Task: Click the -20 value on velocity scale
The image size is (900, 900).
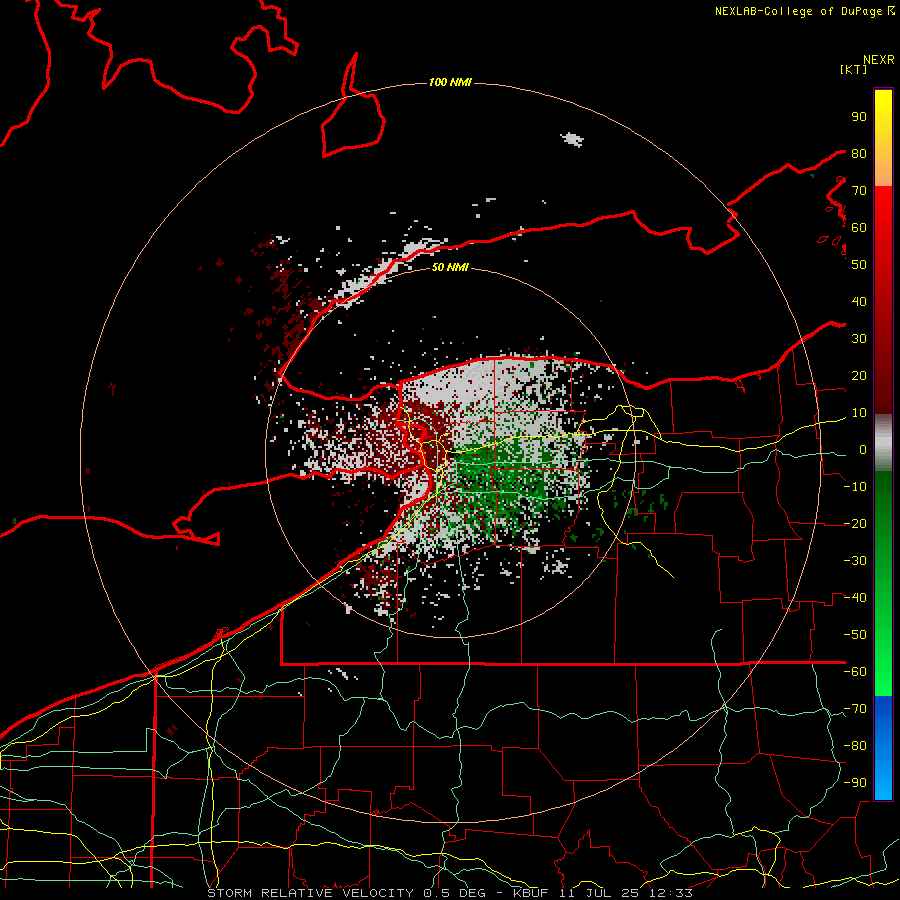Action: point(855,523)
